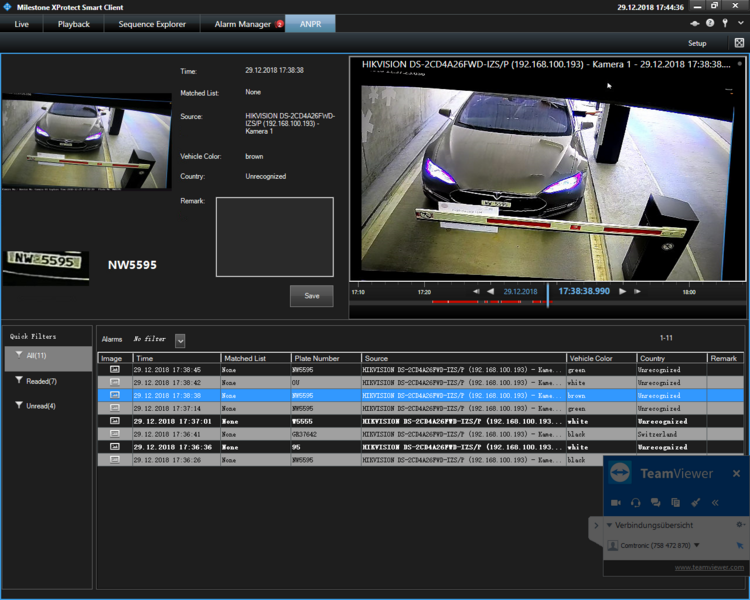Collapse the TeamViewer panel side arrow
Image resolution: width=750 pixels, height=600 pixels.
tap(596, 525)
